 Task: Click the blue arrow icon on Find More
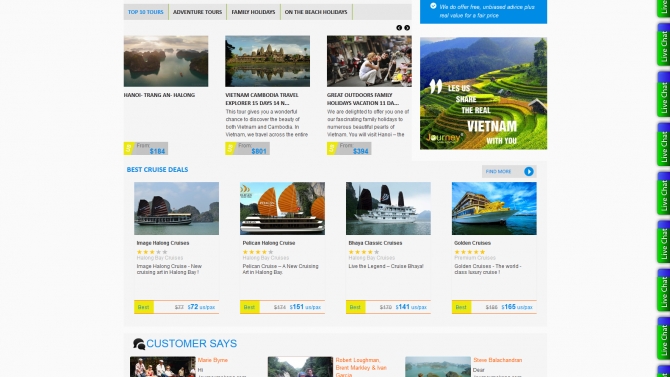click(529, 171)
